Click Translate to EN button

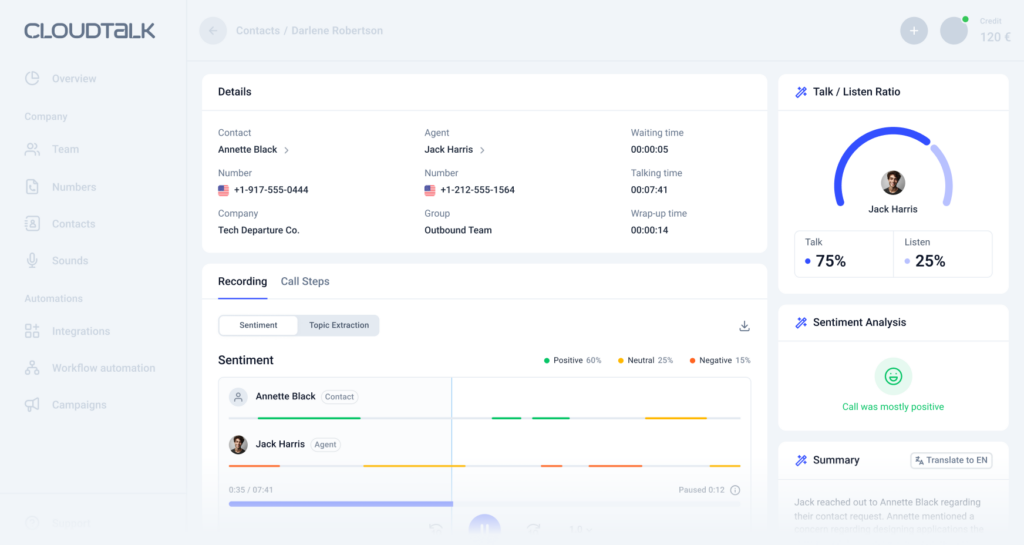[x=951, y=460]
